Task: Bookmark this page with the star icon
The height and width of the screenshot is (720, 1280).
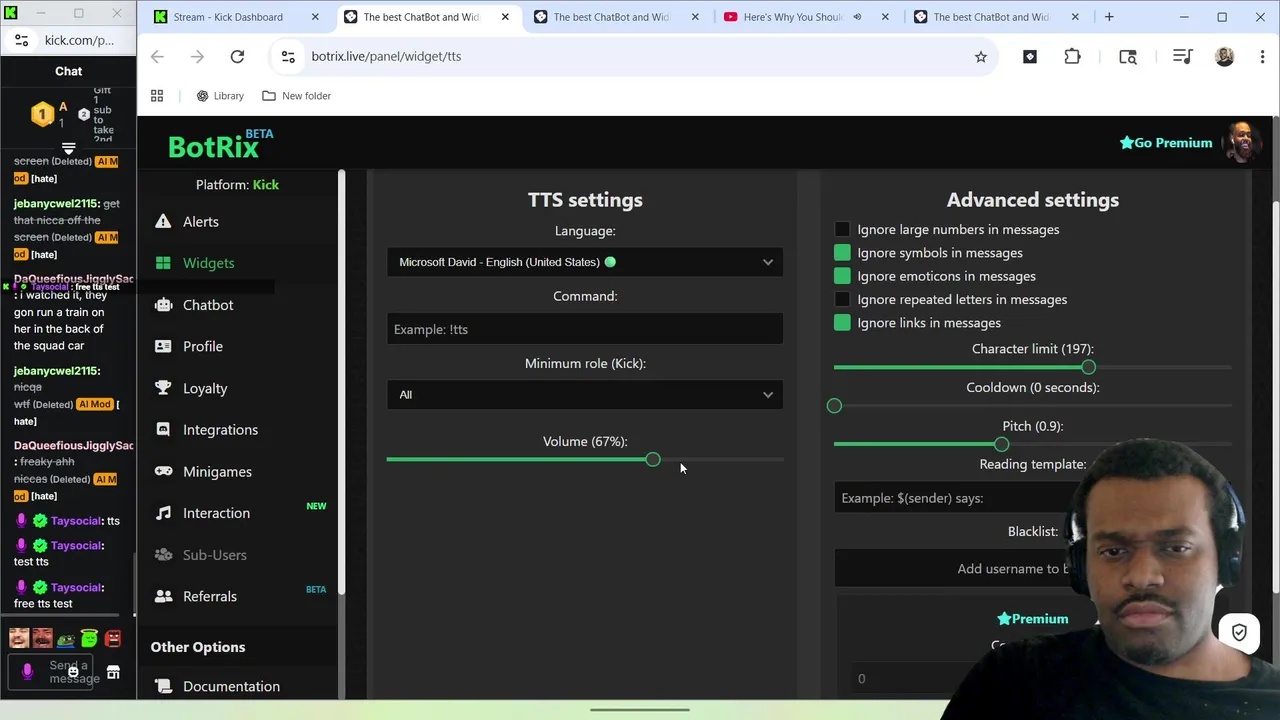Action: pos(981,57)
